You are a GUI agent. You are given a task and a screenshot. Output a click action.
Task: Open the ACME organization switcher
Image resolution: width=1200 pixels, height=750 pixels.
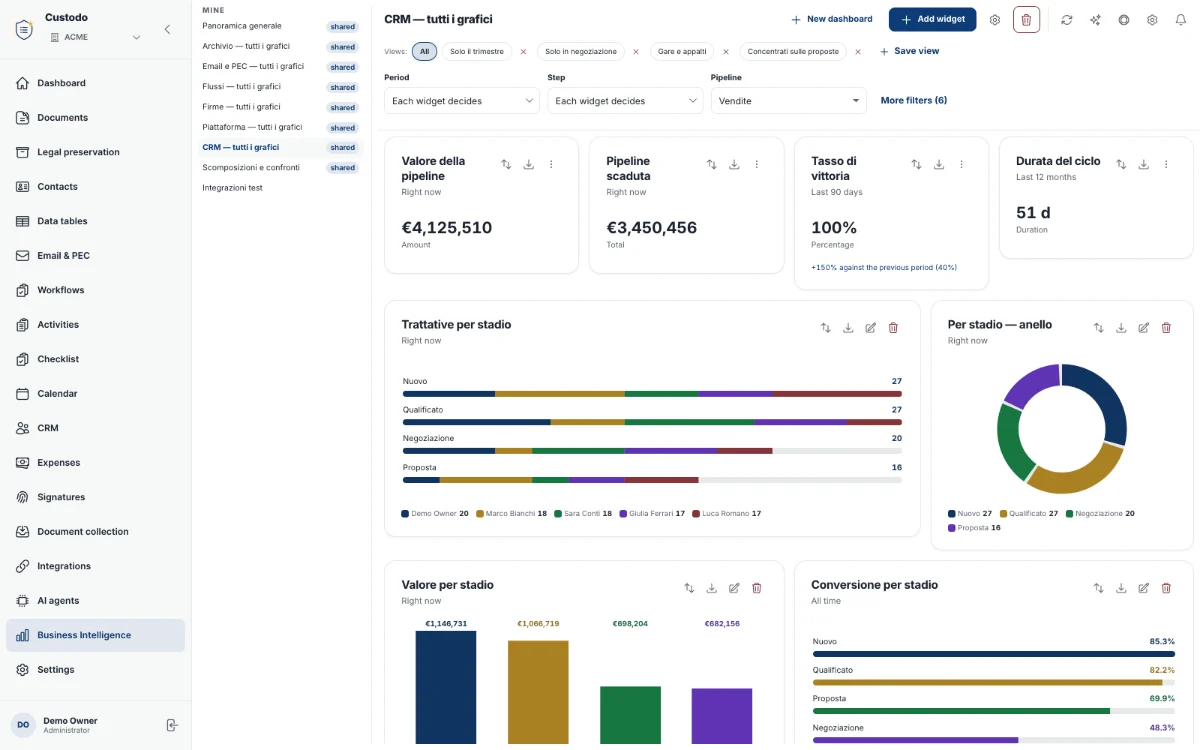point(96,37)
